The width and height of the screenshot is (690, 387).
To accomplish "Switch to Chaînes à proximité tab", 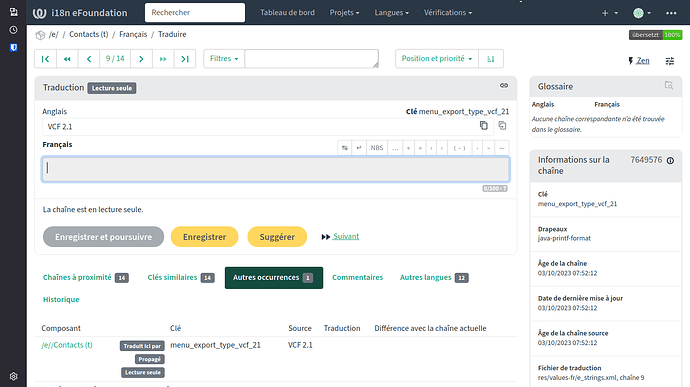I will tap(86, 277).
